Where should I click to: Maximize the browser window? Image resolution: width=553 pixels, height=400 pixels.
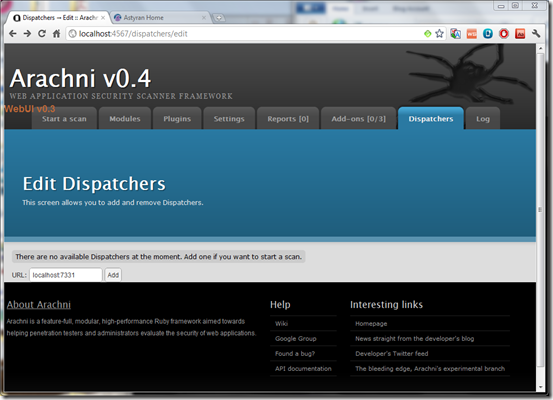coord(515,6)
